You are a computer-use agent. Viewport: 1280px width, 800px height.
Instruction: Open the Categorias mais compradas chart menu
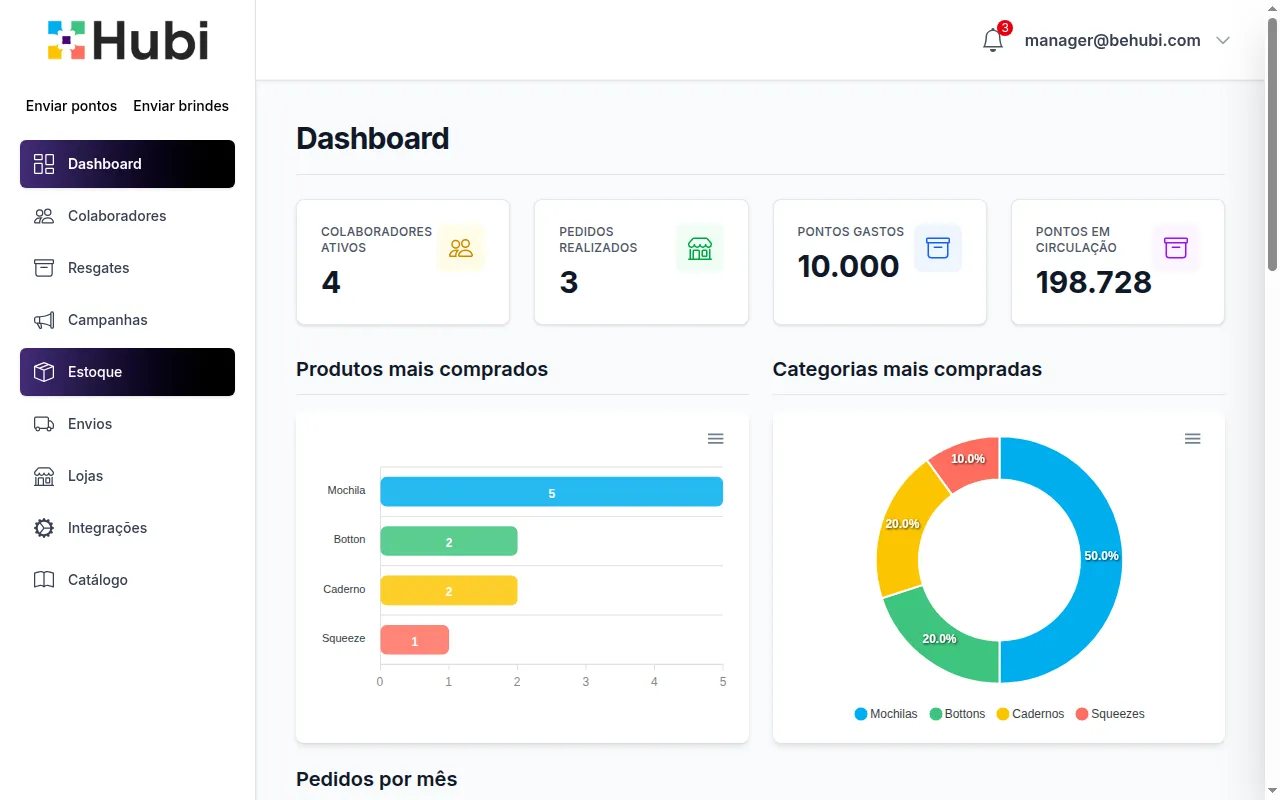pyautogui.click(x=1192, y=438)
